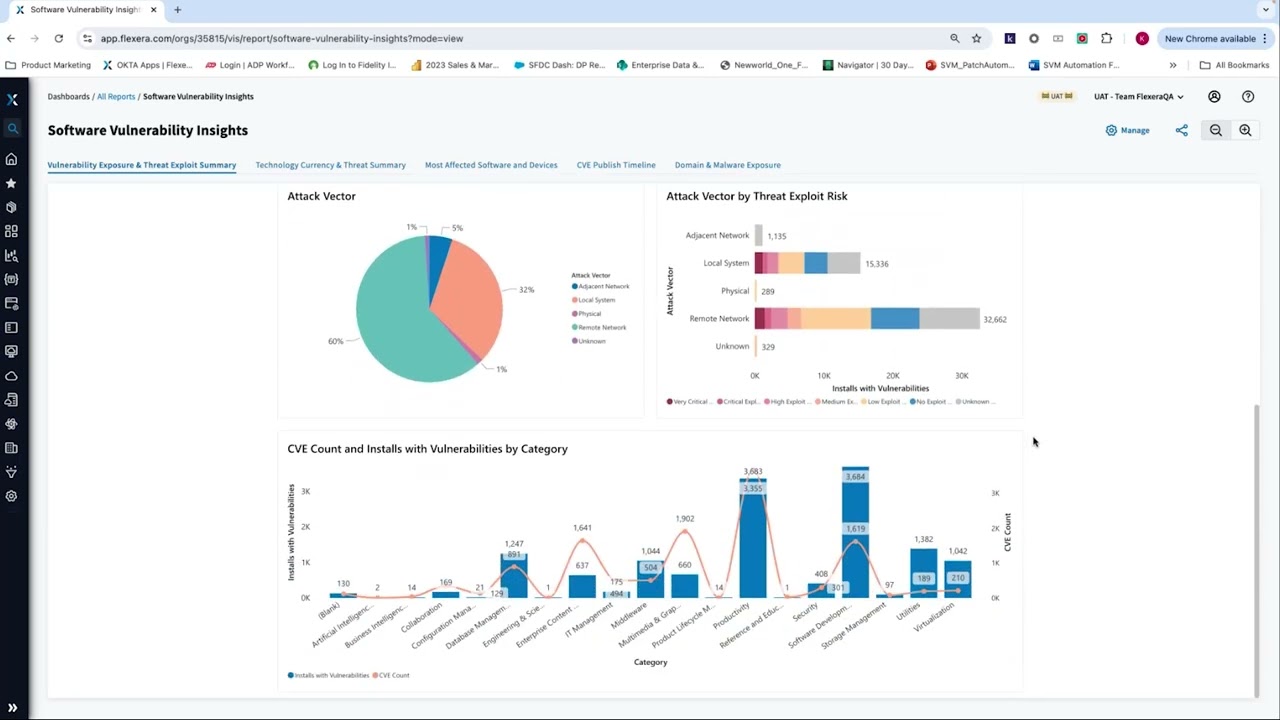This screenshot has width=1280, height=720.
Task: Open the user account profile icon
Action: 1214,97
